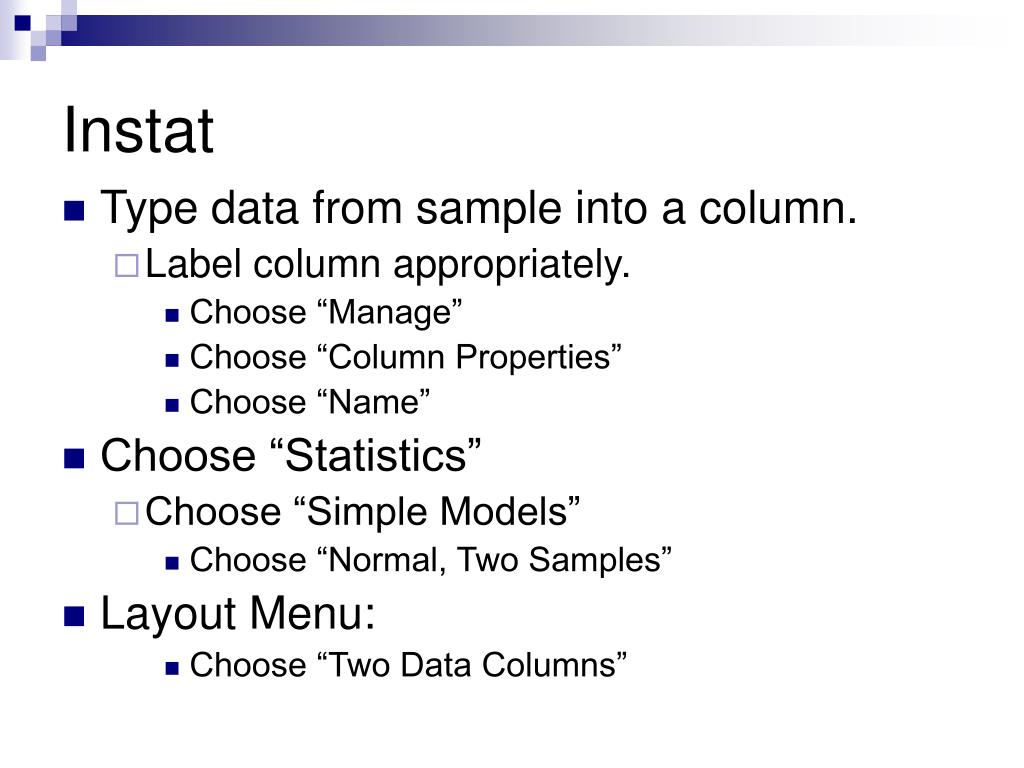Screen dimensions: 1024x768
Task: Click the hollow square before Choose "Simple Models"
Action: pos(127,513)
